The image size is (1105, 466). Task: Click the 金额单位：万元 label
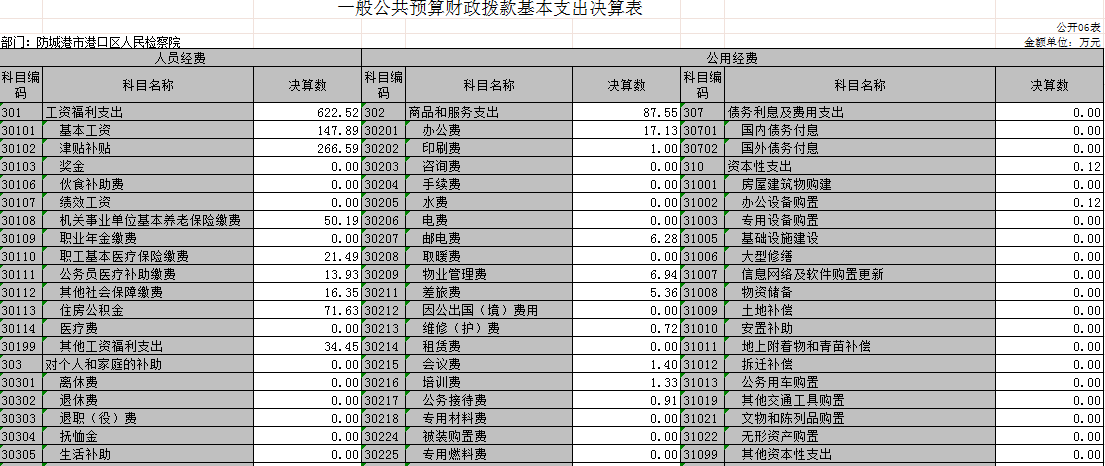coord(1062,43)
